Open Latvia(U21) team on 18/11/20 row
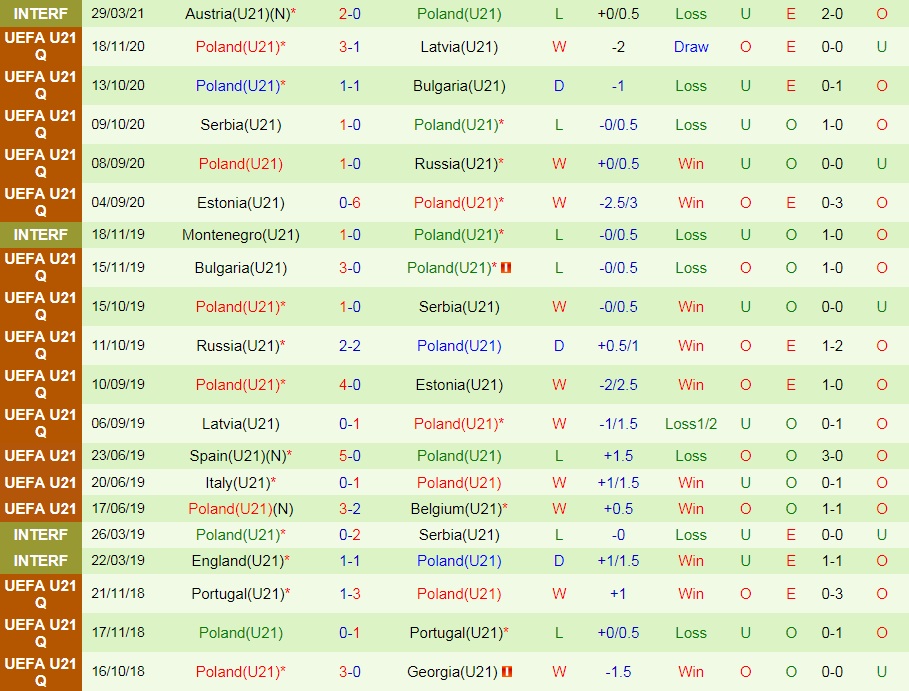The width and height of the screenshot is (909, 691). pyautogui.click(x=459, y=47)
